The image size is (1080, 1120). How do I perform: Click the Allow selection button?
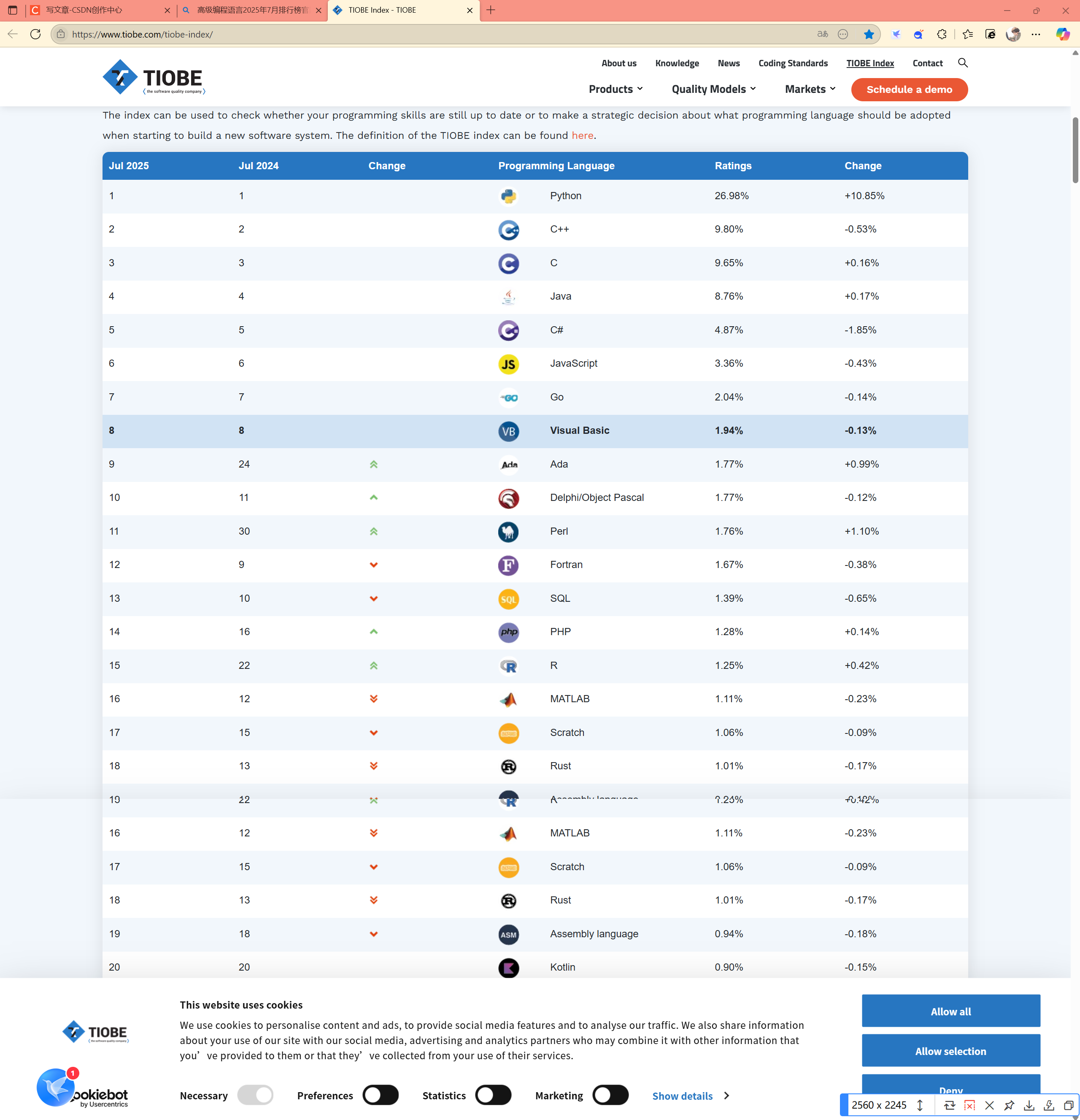coord(950,1050)
